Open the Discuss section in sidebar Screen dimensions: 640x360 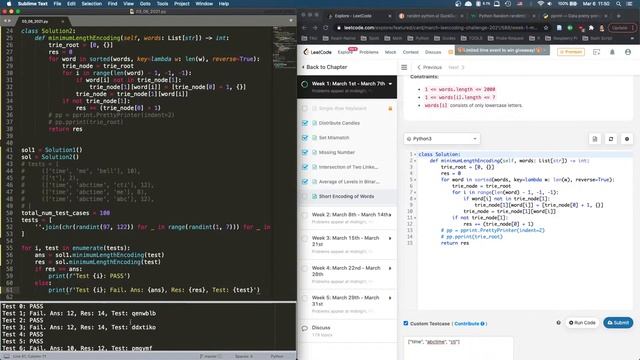pos(321,328)
